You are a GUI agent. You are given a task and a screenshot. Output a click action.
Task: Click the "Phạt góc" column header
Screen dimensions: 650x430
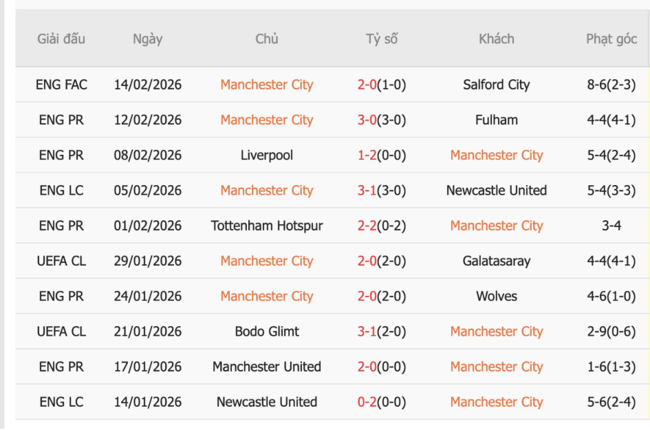611,39
